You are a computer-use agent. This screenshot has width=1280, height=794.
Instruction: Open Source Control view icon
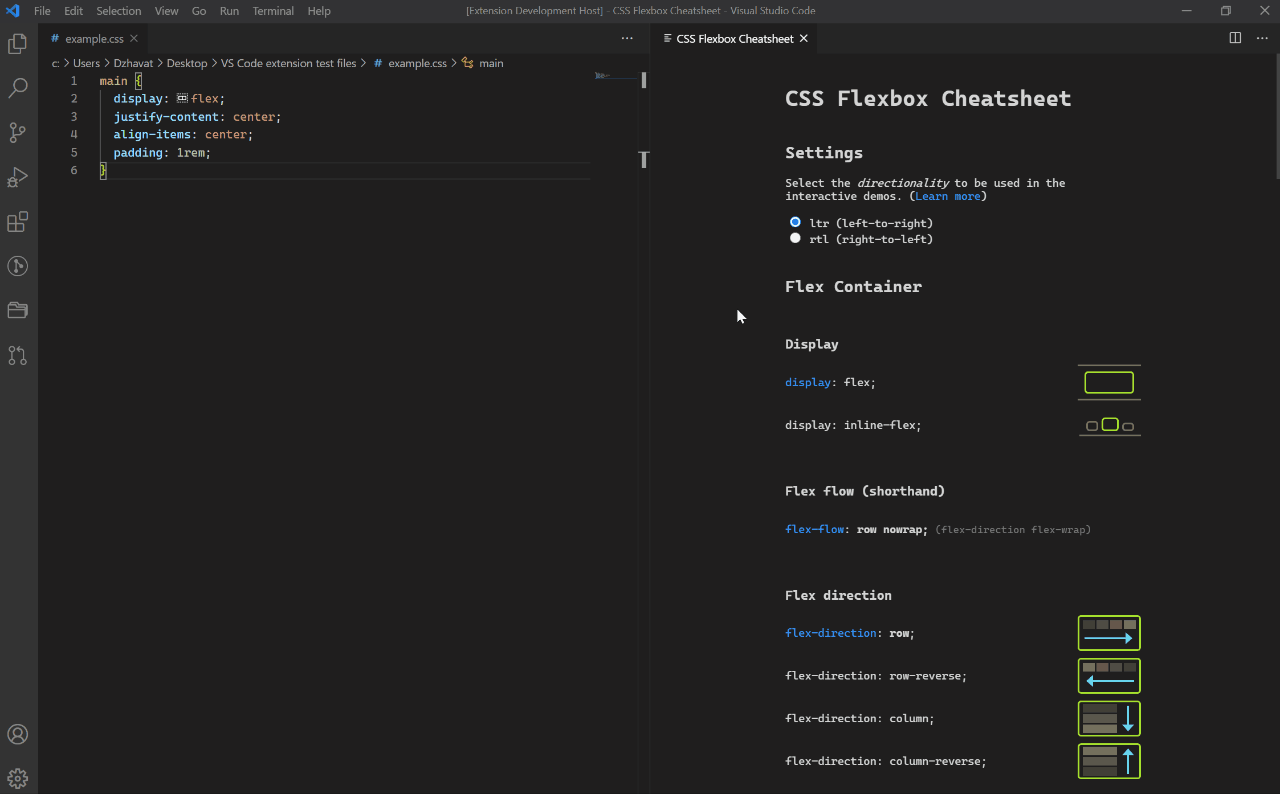coord(17,132)
